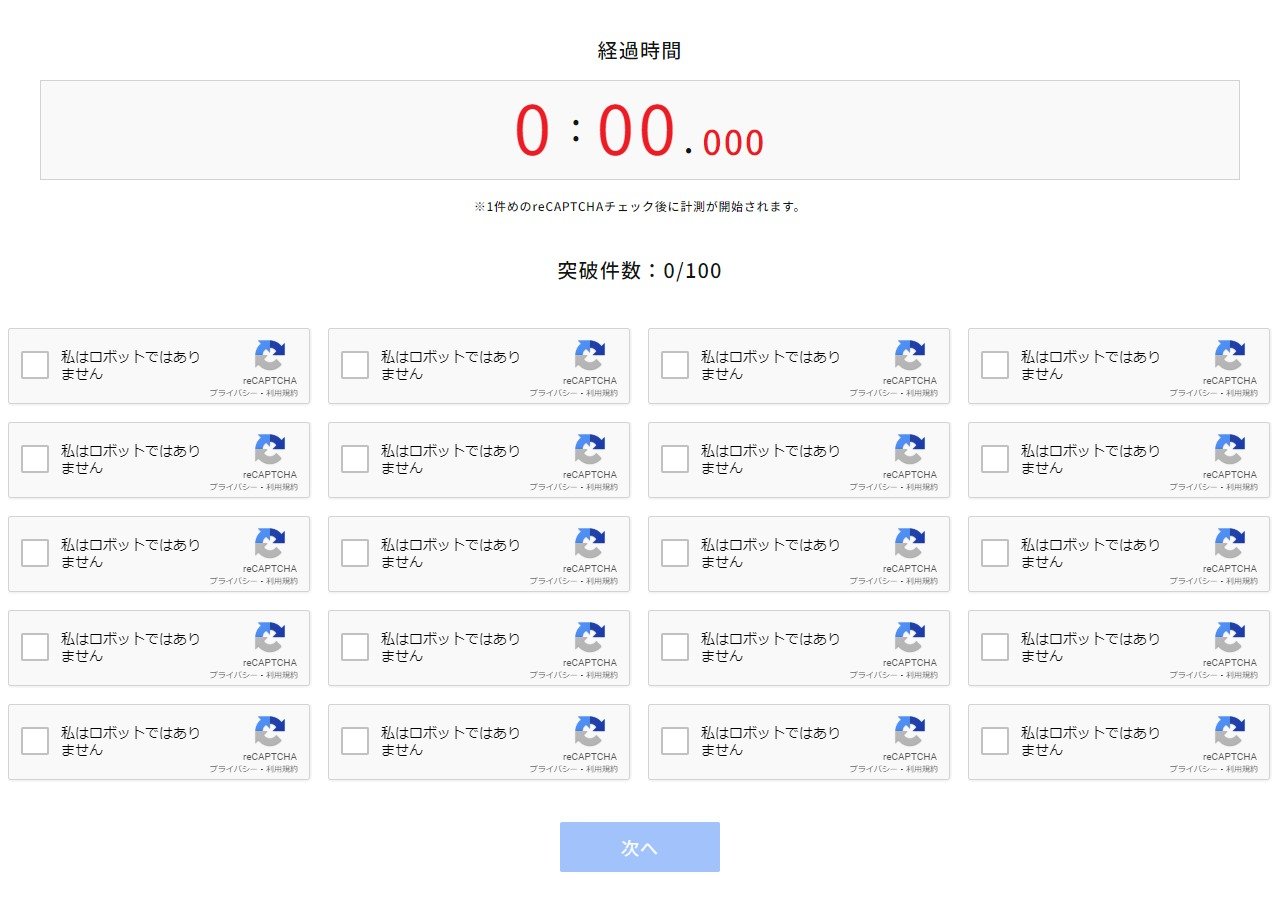Check the robot checkbox in the third-row second-column card
The width and height of the screenshot is (1278, 917).
(x=354, y=553)
